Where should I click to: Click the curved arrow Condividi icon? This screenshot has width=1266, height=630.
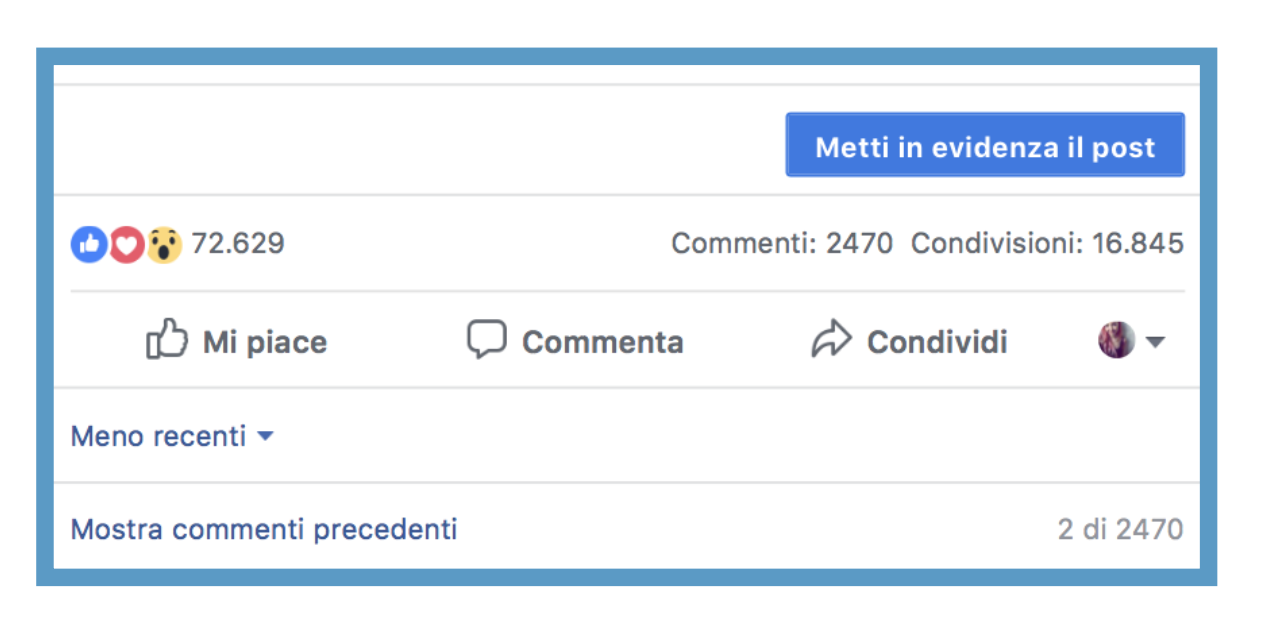(x=830, y=340)
